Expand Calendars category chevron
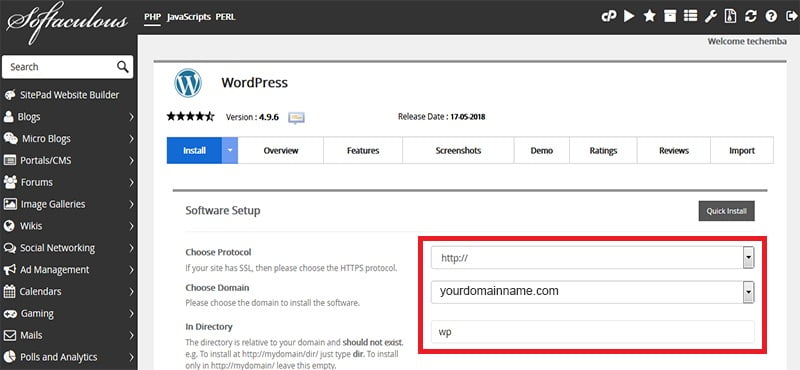Viewport: 800px width, 370px height. 131,291
